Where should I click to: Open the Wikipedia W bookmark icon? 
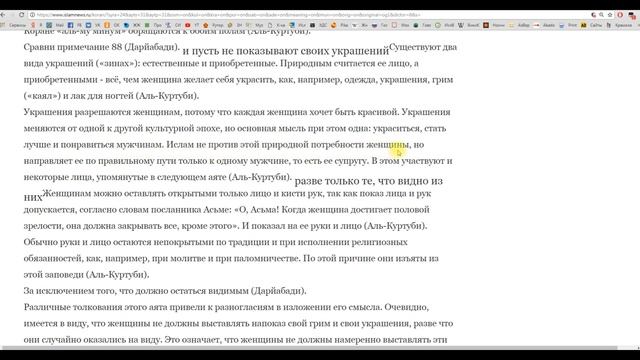(x=460, y=25)
